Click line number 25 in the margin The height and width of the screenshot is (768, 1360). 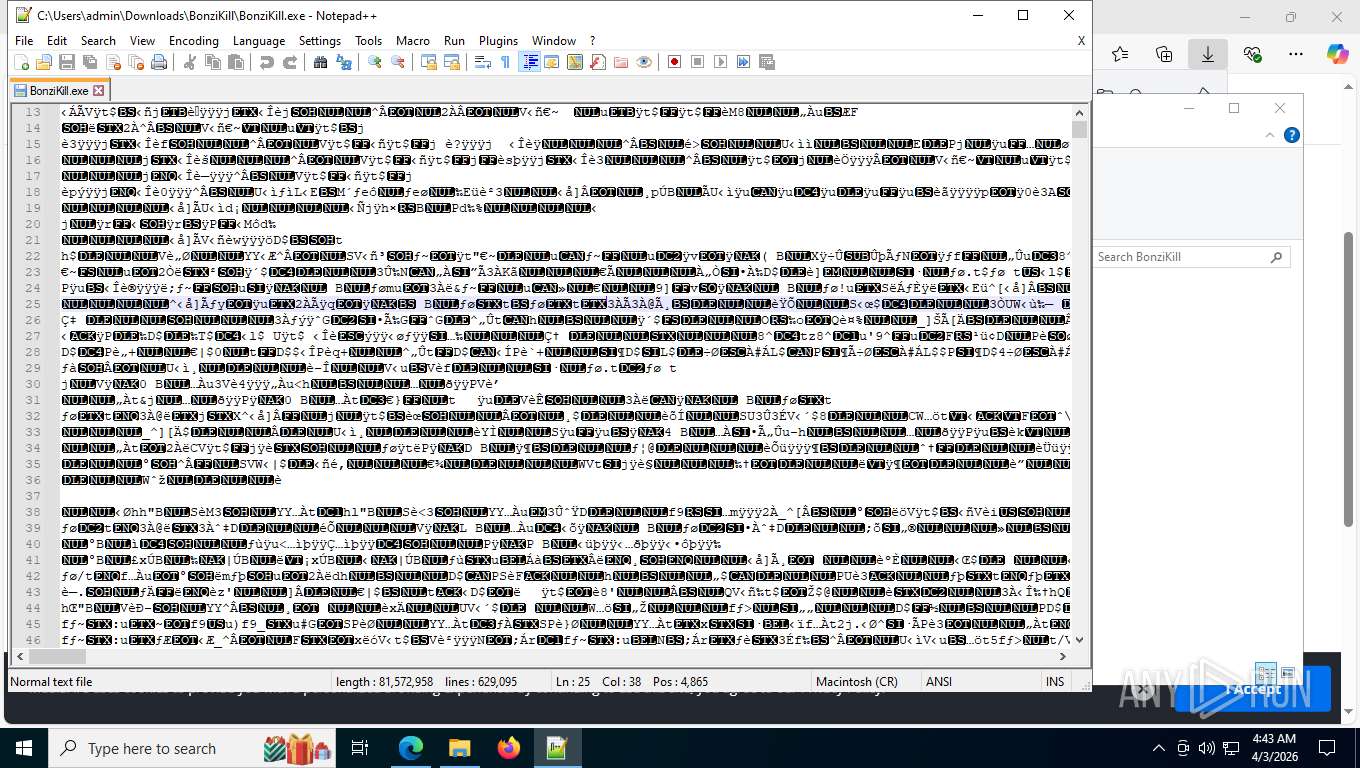click(35, 303)
